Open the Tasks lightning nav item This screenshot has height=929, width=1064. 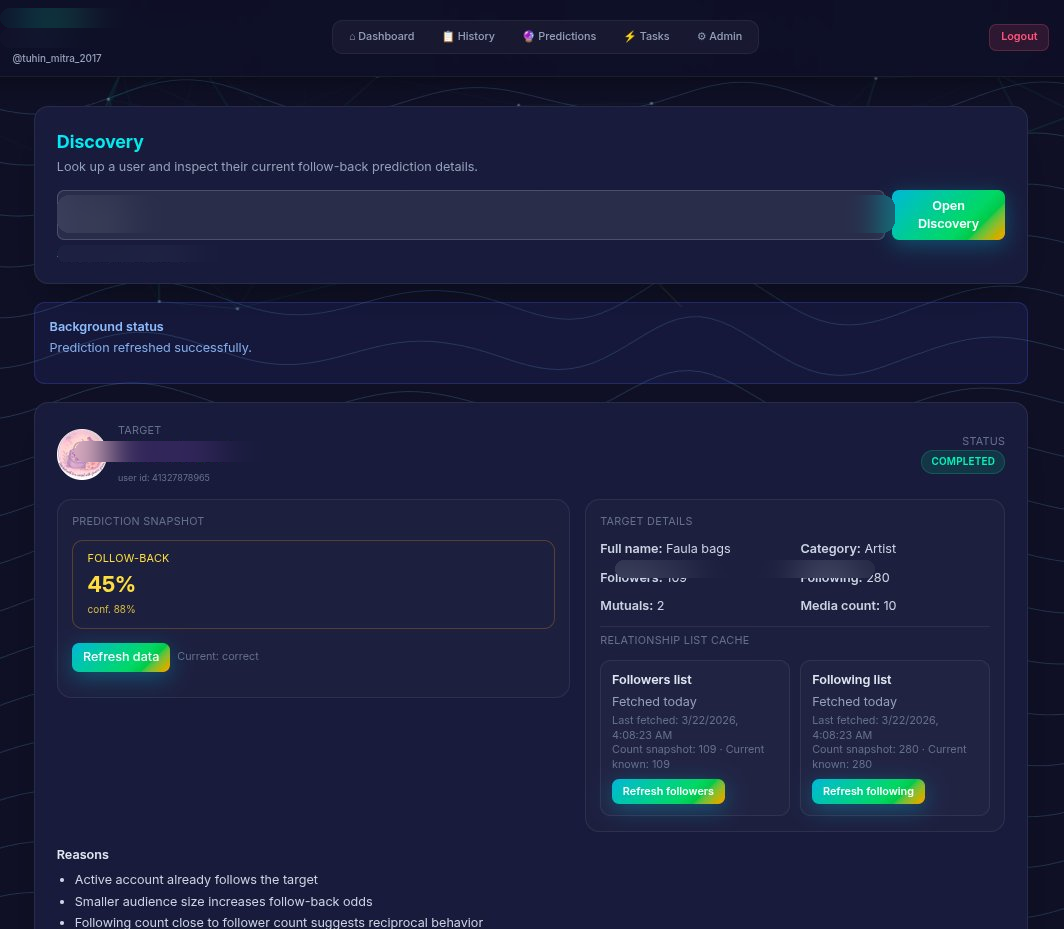pyautogui.click(x=646, y=37)
